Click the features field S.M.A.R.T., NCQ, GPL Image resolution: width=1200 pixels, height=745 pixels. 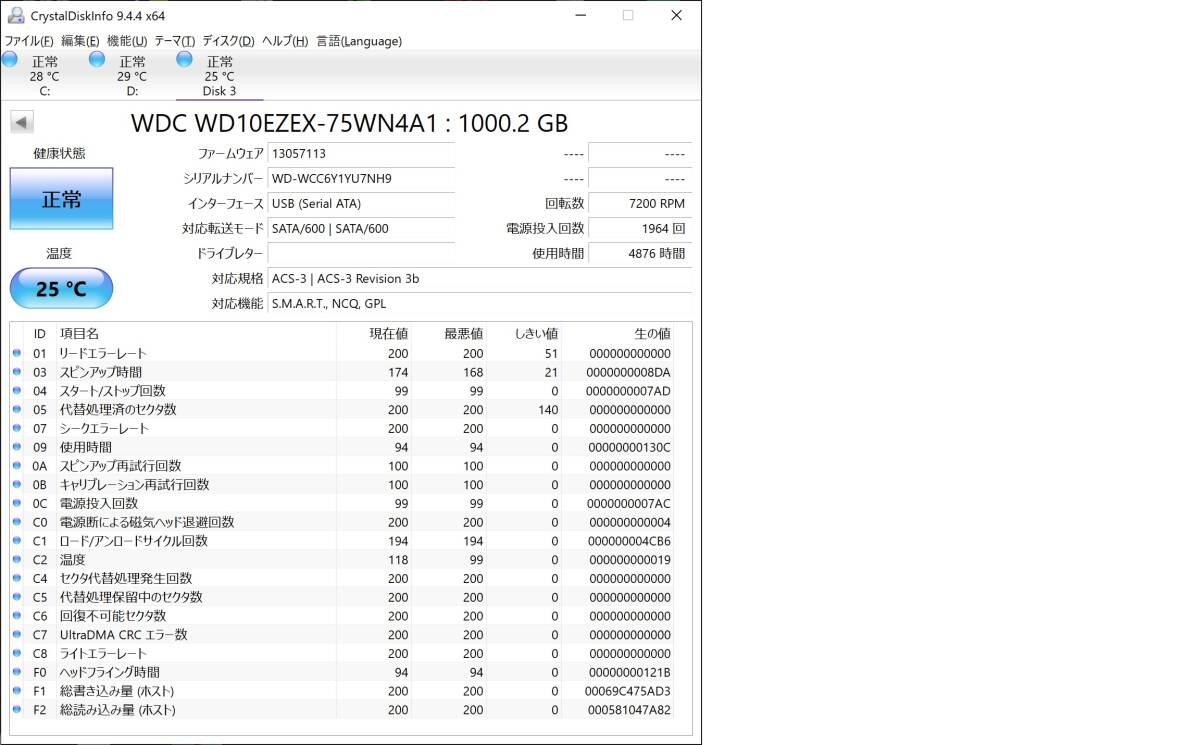coord(479,303)
